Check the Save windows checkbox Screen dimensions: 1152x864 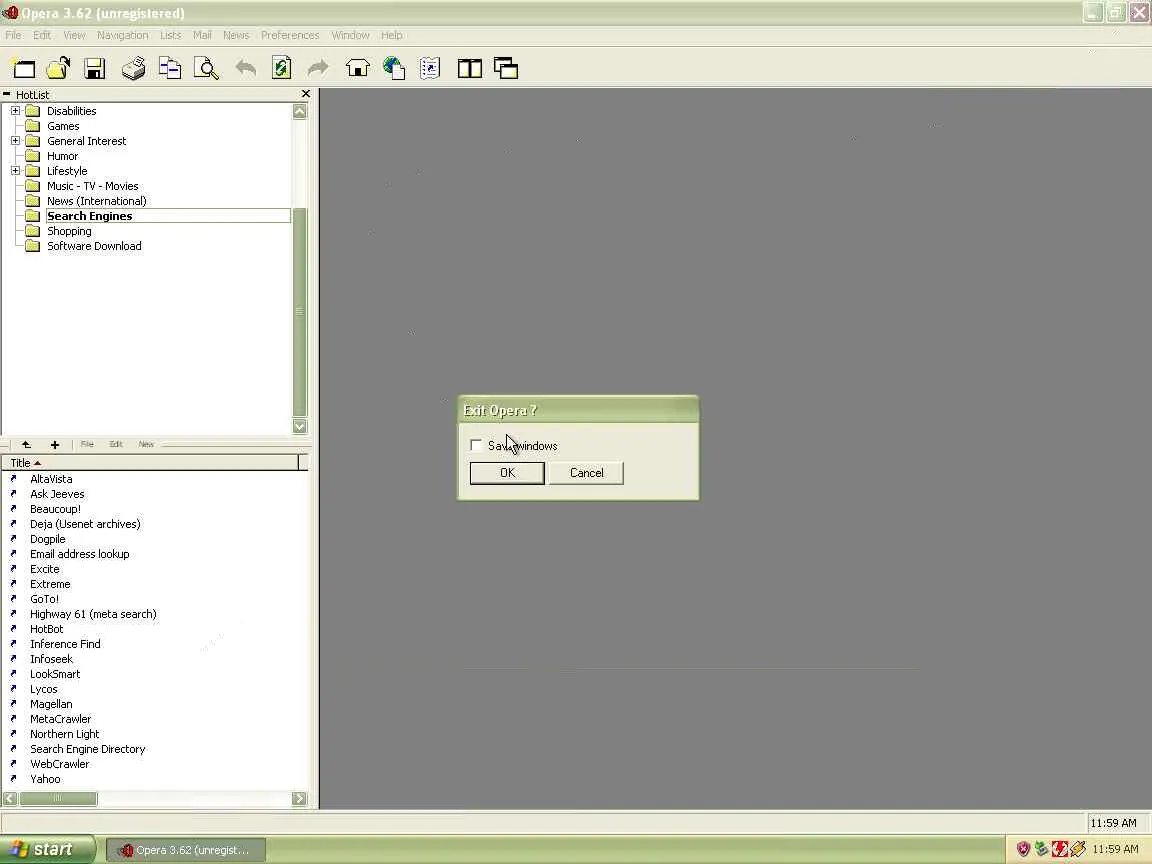476,445
